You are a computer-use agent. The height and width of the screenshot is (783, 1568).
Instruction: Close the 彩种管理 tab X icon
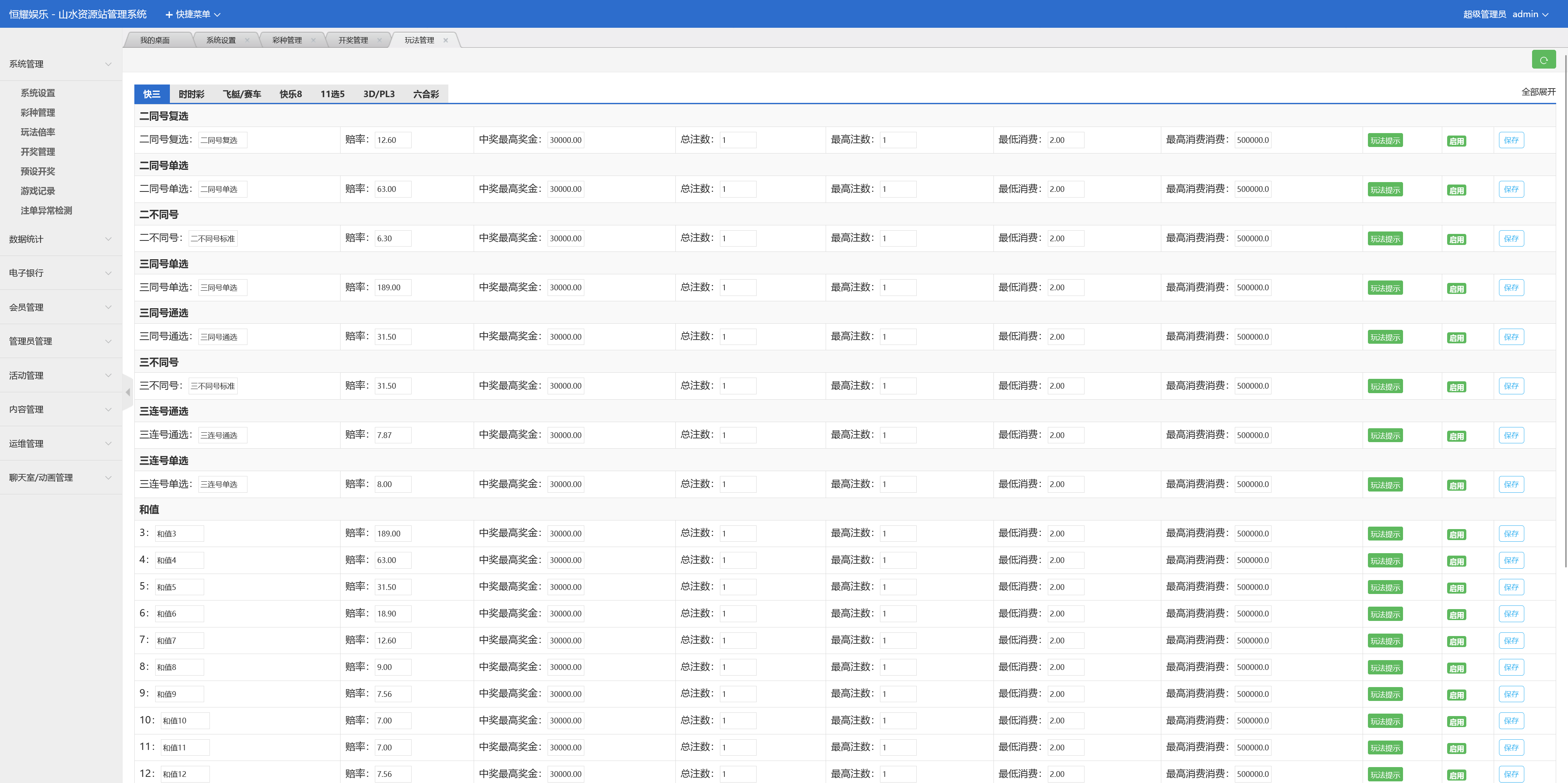tap(314, 40)
